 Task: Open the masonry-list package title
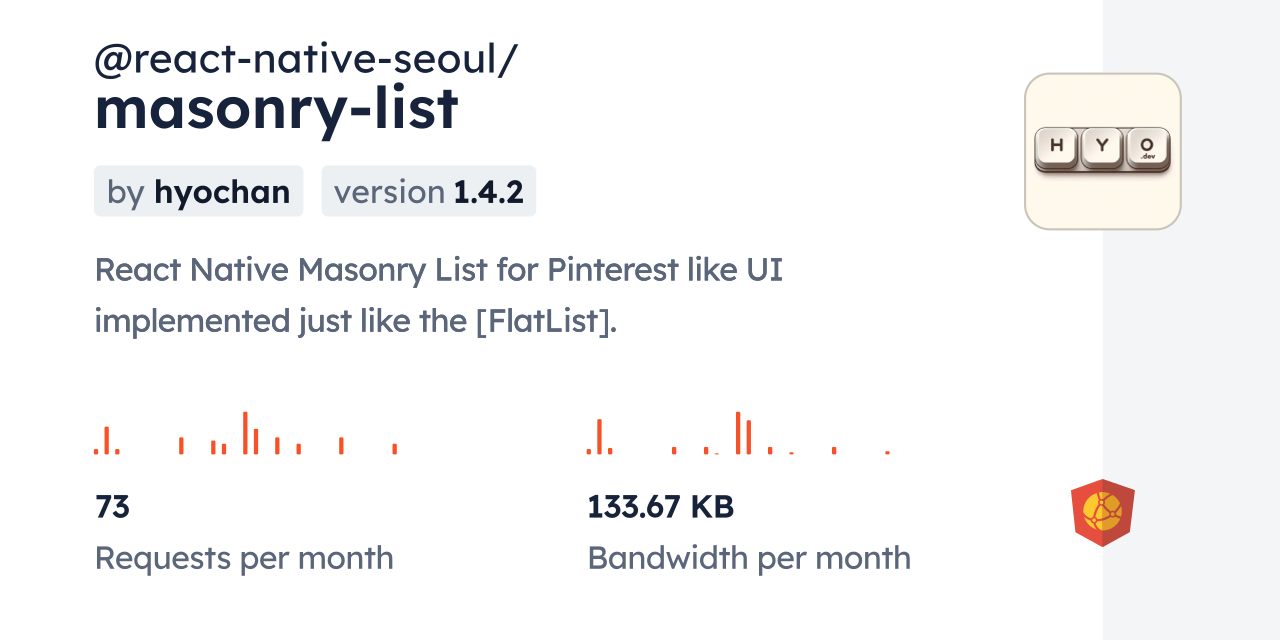point(276,109)
